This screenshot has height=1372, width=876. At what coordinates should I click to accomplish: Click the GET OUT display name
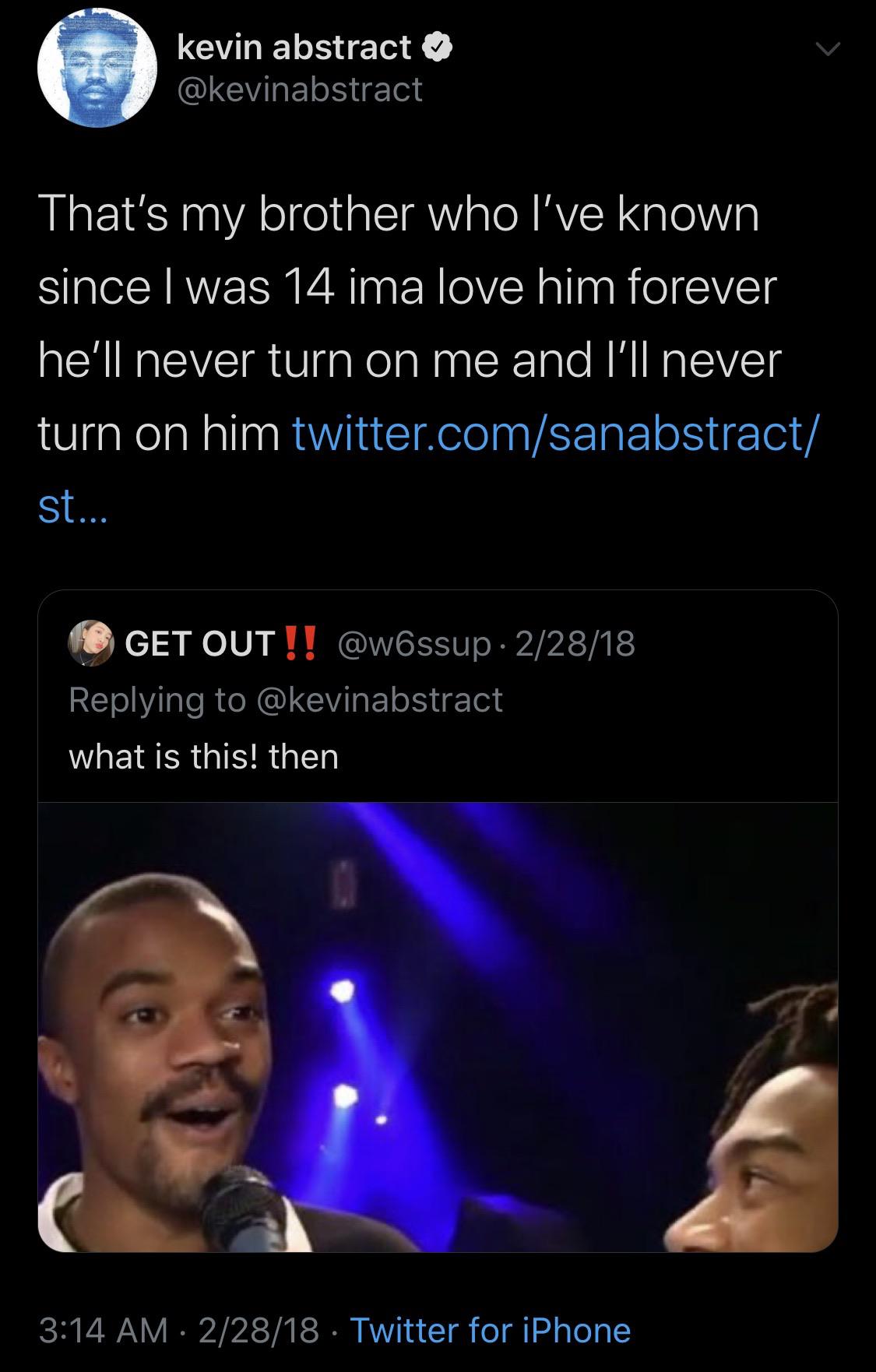tap(200, 644)
